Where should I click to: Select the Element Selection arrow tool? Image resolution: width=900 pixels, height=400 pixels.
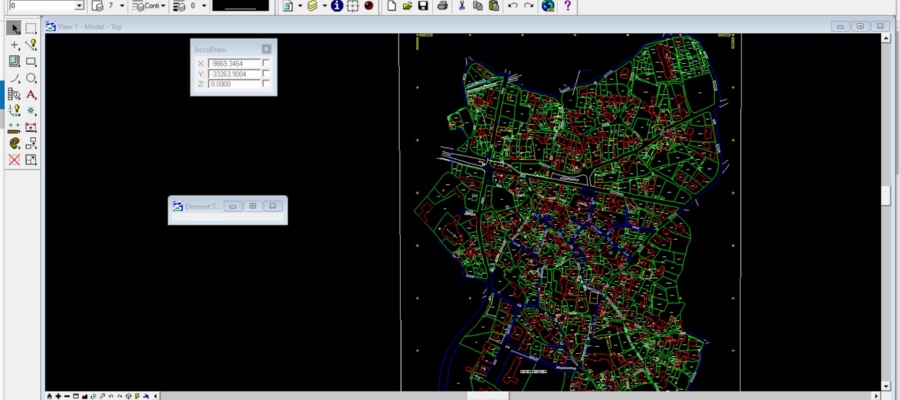(14, 28)
